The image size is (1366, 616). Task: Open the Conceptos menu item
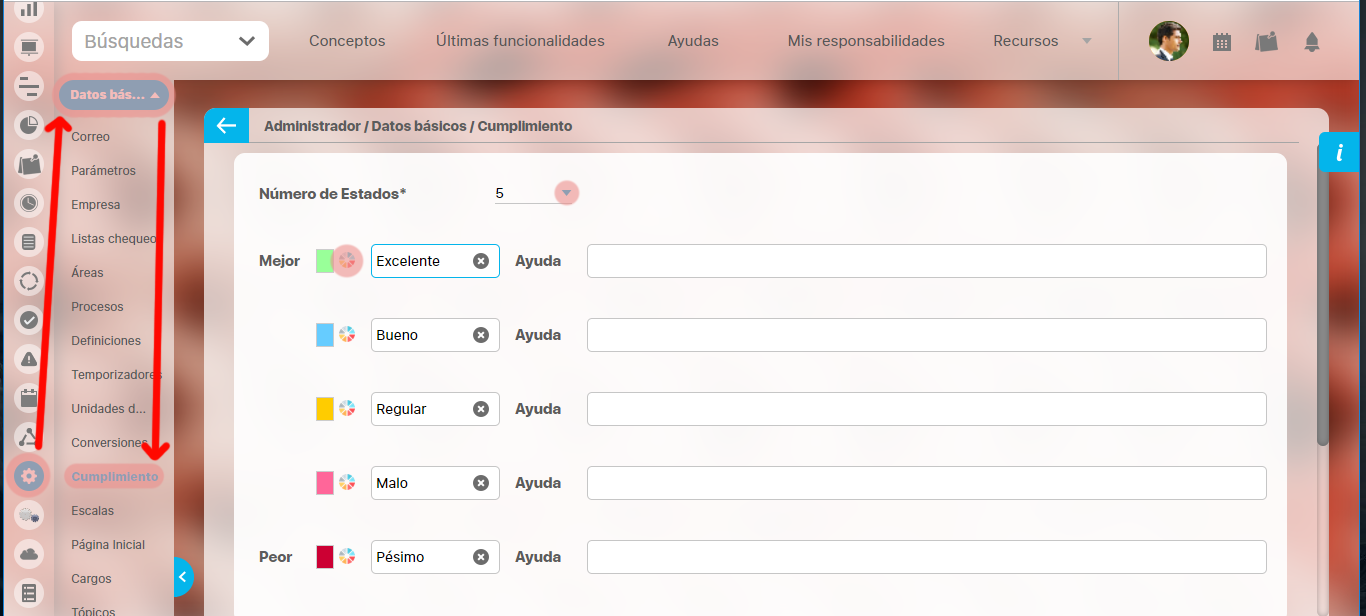point(347,41)
